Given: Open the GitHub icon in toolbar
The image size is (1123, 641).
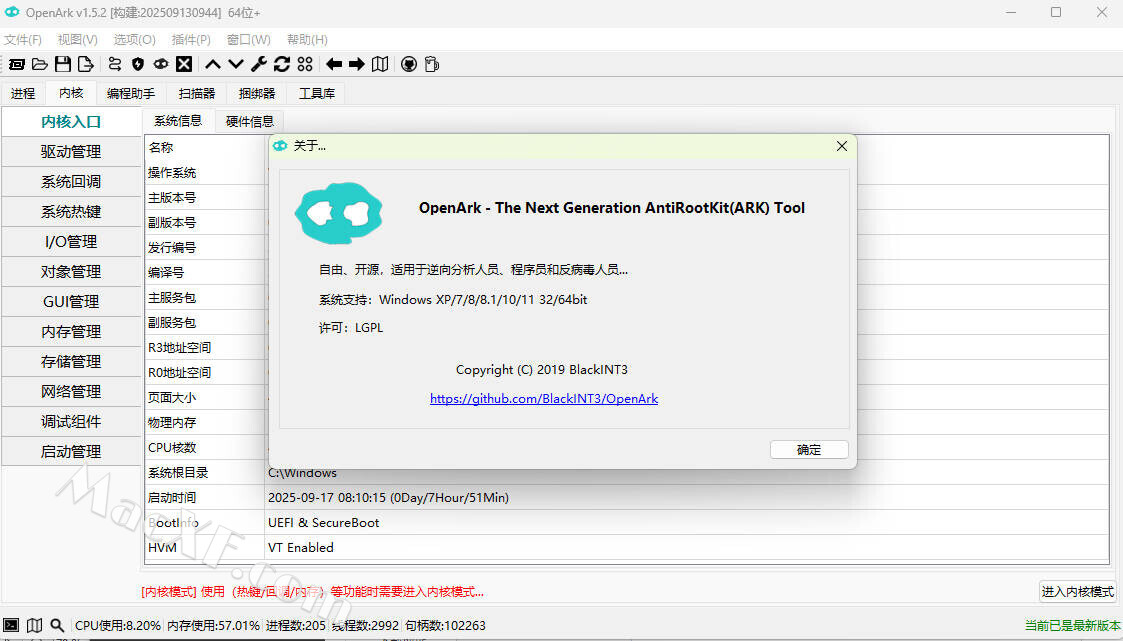Looking at the screenshot, I should coord(409,64).
